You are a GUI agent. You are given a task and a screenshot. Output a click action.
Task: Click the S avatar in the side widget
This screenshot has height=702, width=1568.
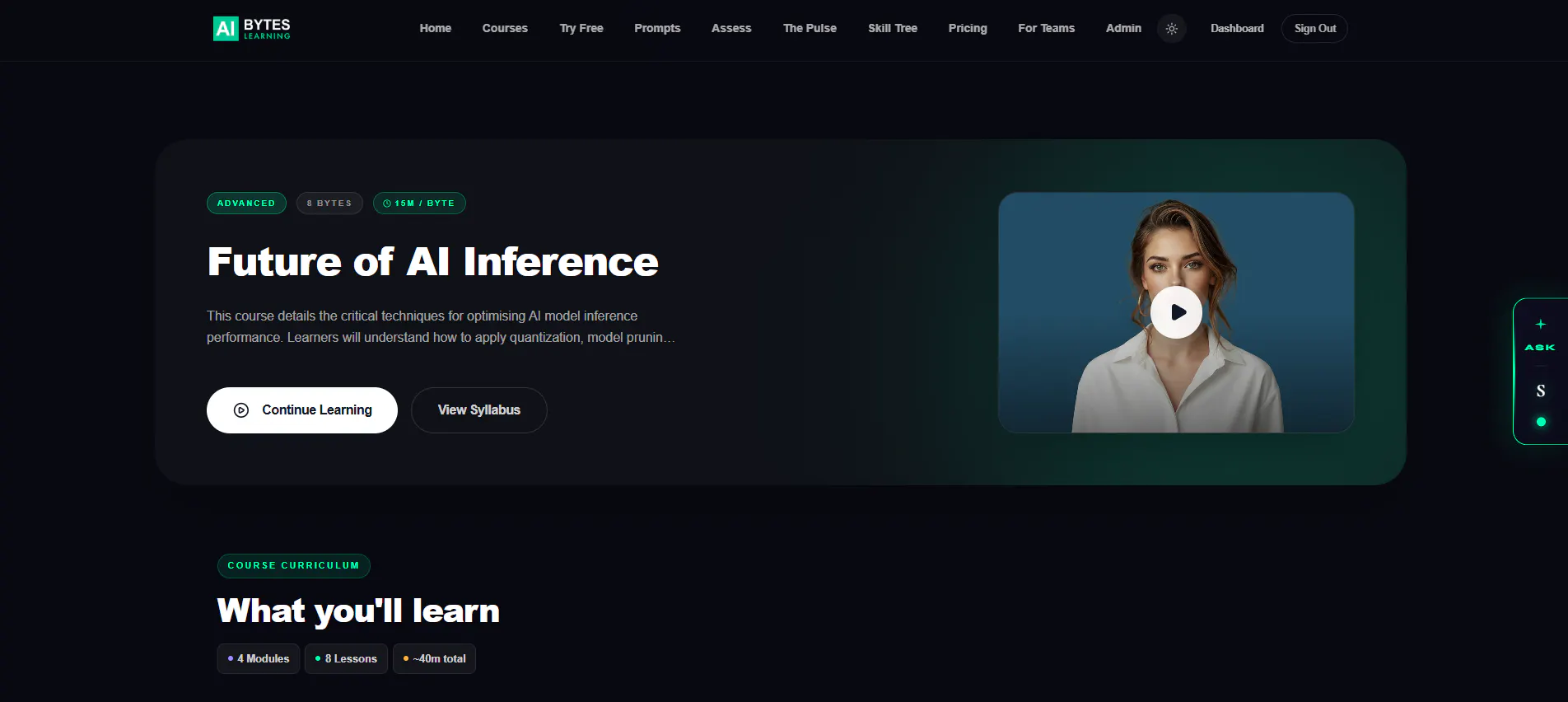[1540, 391]
